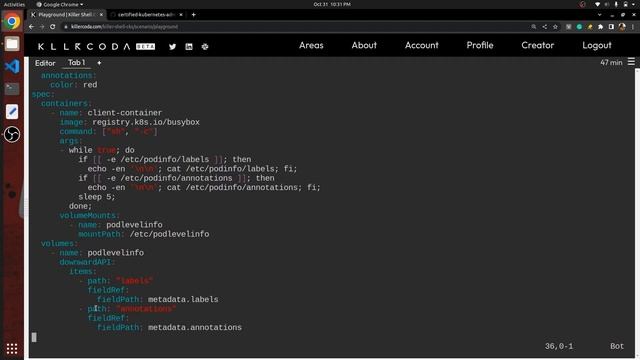
Task: Click the Logout link
Action: pyautogui.click(x=597, y=45)
